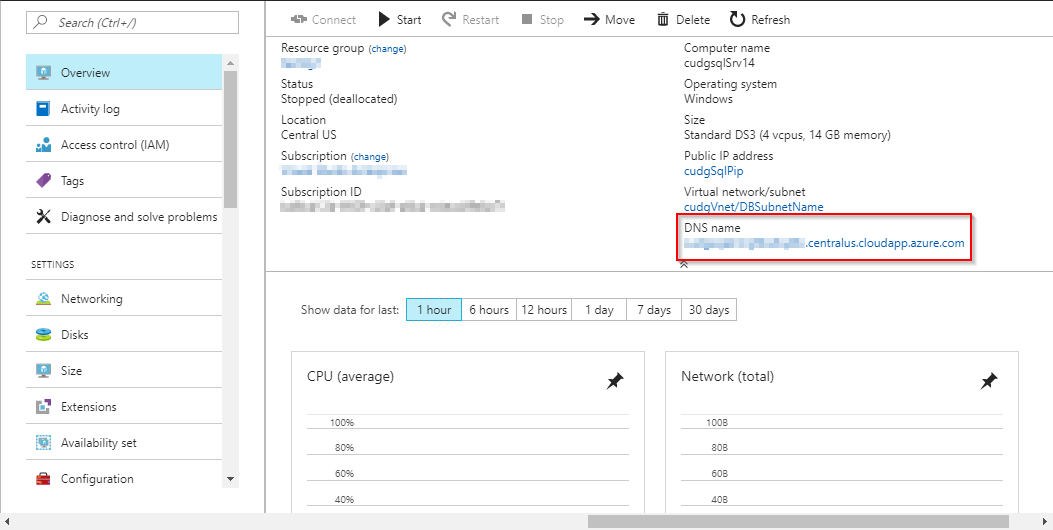
Task: Show data for the last 6 hours
Action: (489, 310)
